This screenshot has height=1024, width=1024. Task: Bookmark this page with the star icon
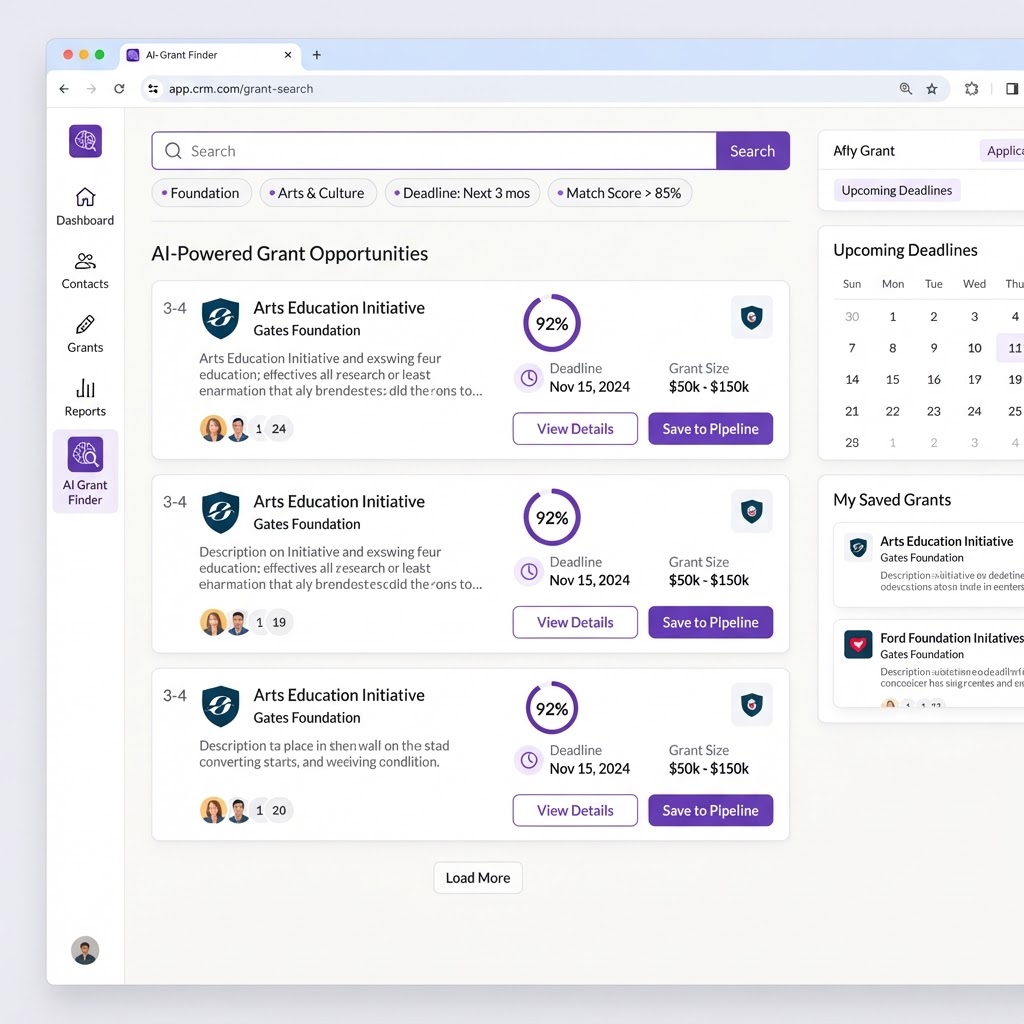[x=932, y=89]
